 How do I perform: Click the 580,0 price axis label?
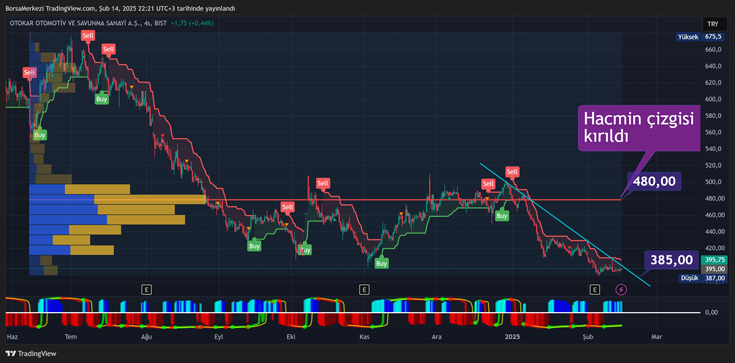pyautogui.click(x=712, y=116)
